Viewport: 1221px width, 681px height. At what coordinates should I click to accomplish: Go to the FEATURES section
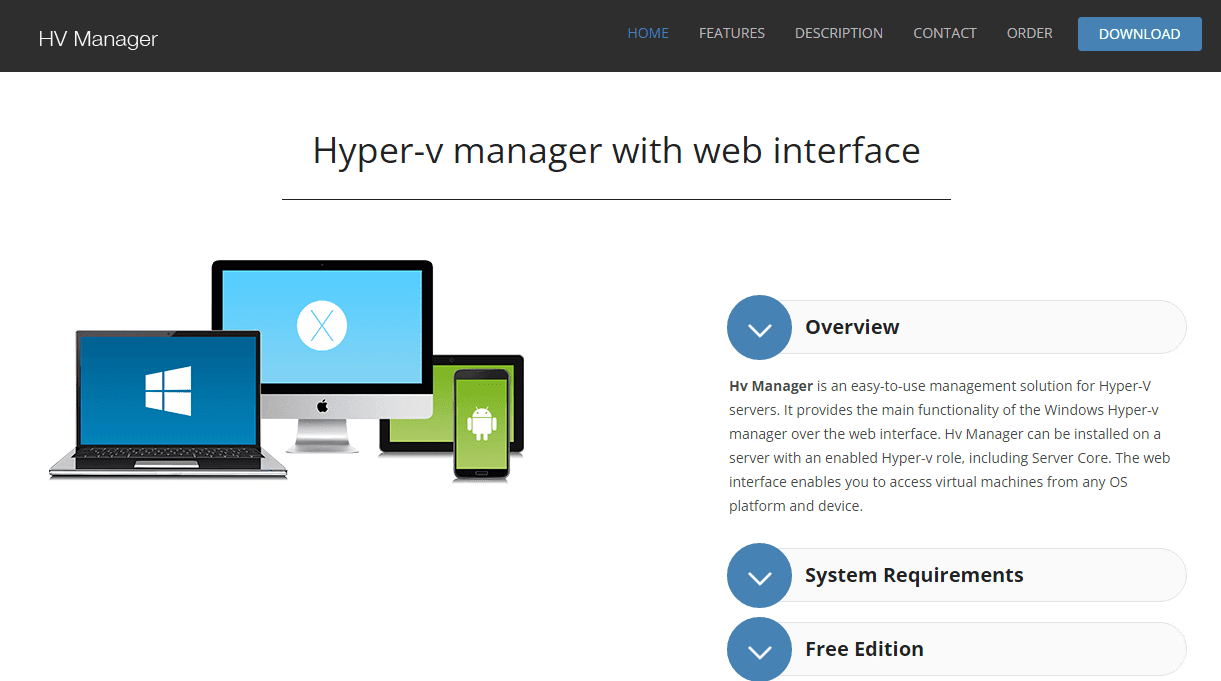point(732,33)
